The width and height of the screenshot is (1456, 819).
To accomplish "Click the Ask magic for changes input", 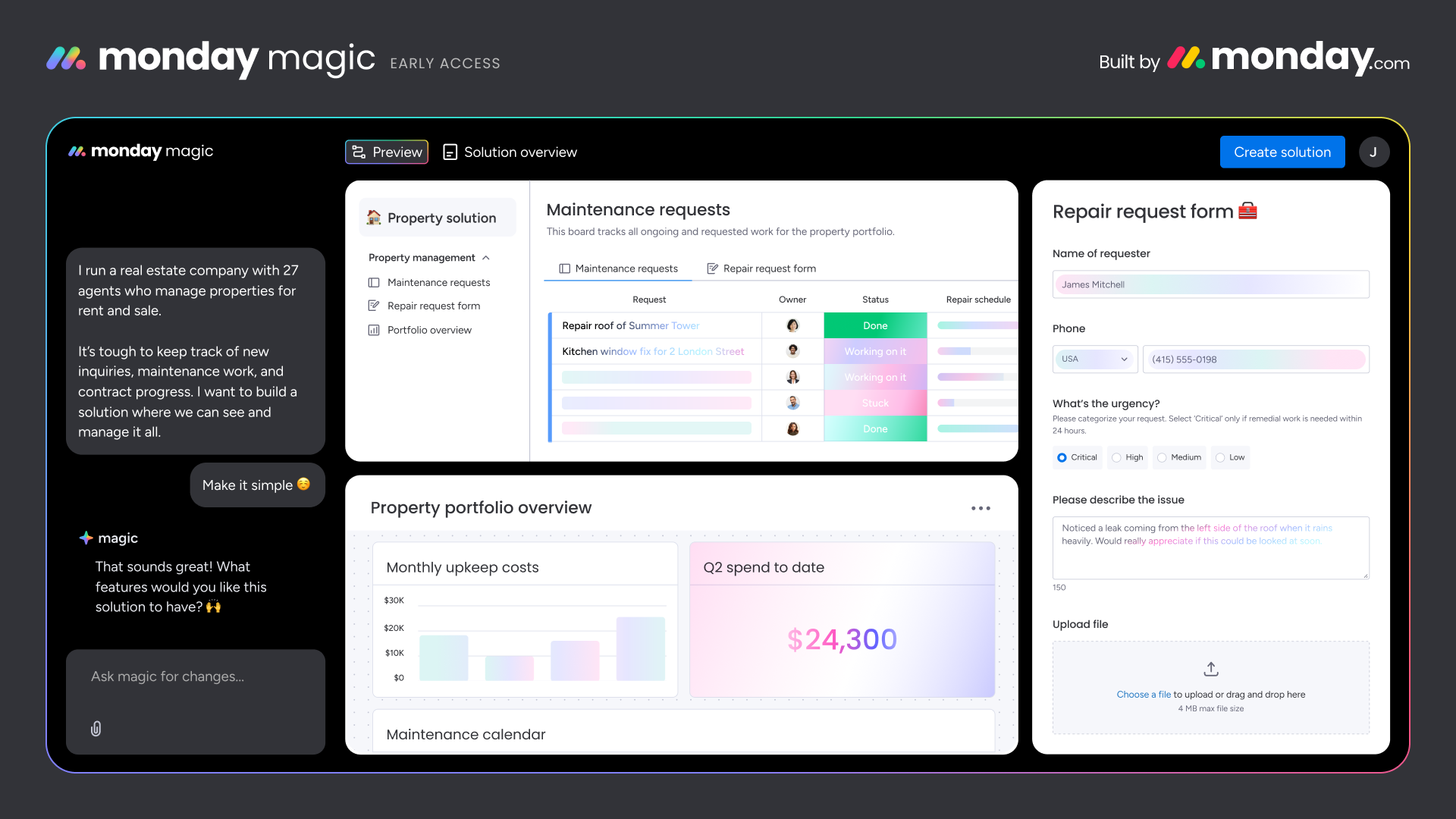I will (196, 676).
